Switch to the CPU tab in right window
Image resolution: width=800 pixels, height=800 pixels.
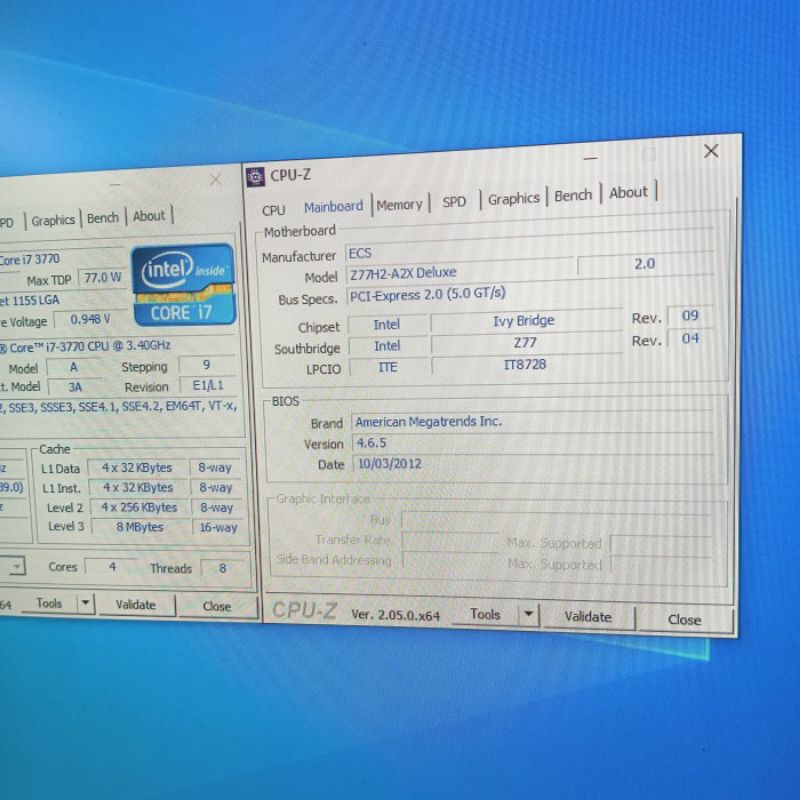(273, 210)
